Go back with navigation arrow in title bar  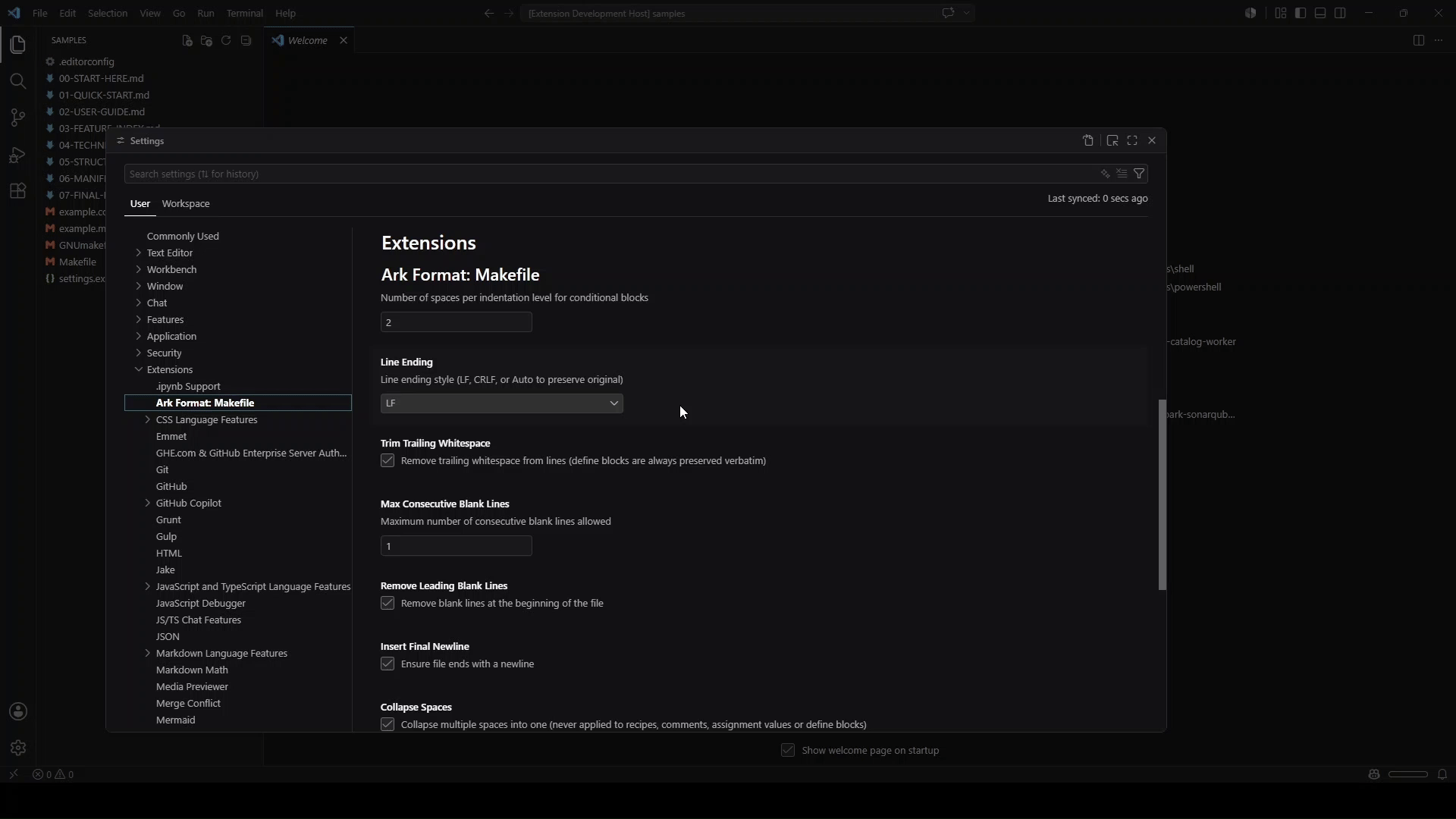(x=489, y=13)
